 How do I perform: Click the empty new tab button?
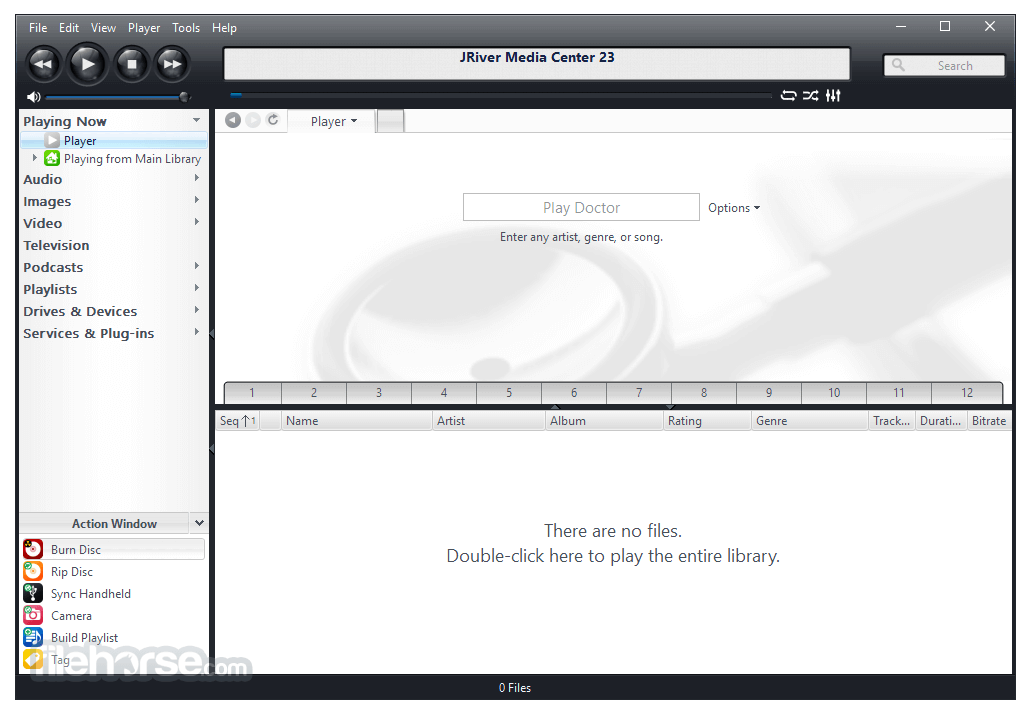pyautogui.click(x=391, y=121)
